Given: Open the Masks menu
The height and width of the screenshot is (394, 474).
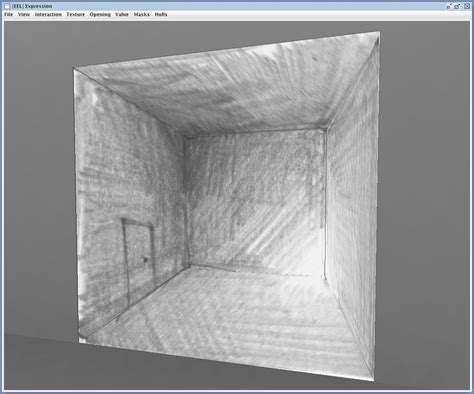Looking at the screenshot, I should (x=141, y=14).
